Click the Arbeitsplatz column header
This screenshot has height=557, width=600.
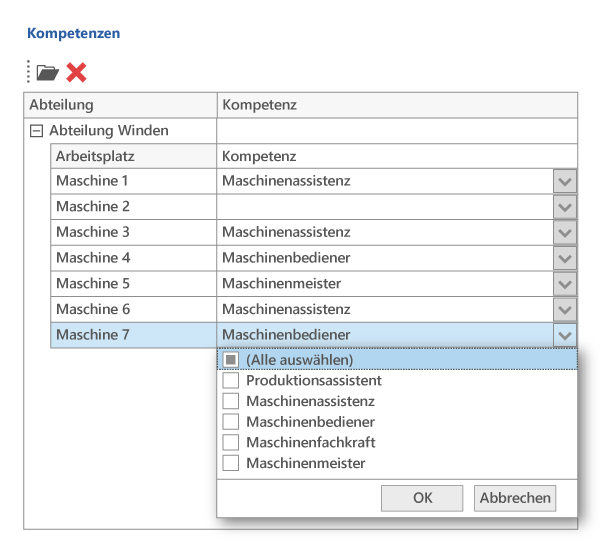[x=134, y=156]
